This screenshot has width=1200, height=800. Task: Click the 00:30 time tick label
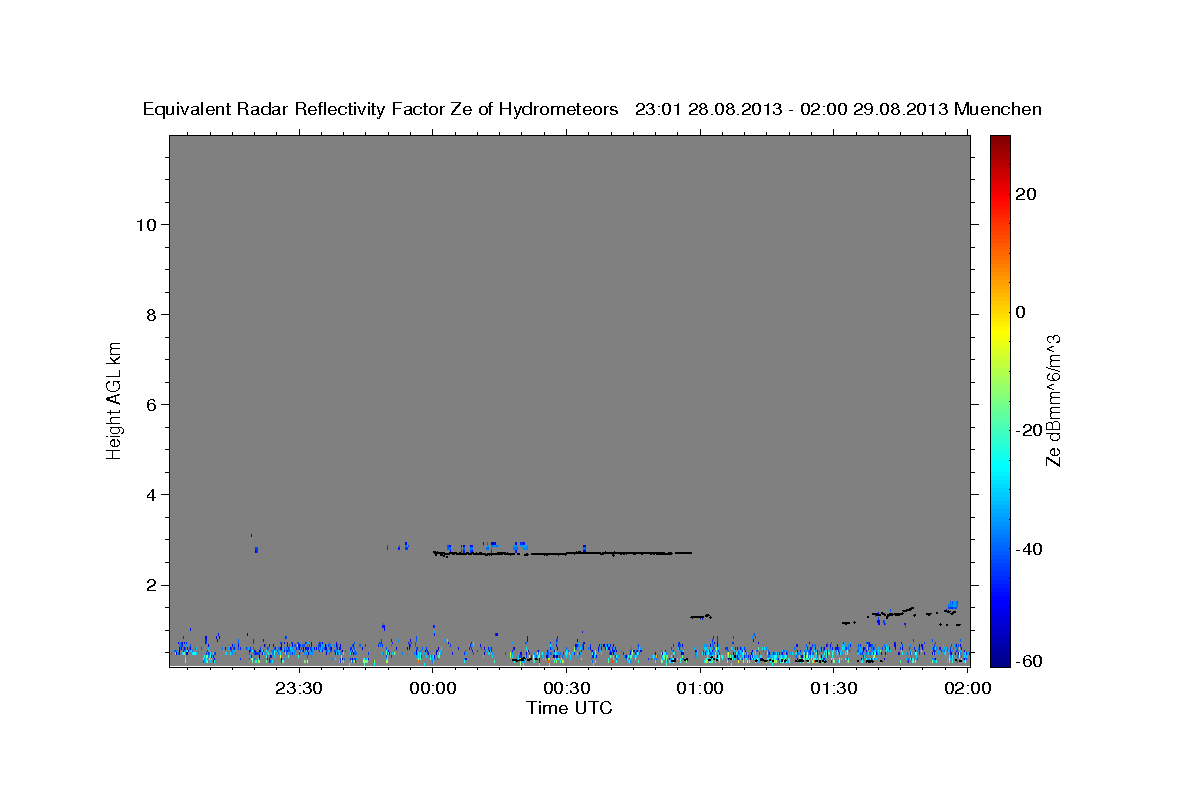point(566,688)
